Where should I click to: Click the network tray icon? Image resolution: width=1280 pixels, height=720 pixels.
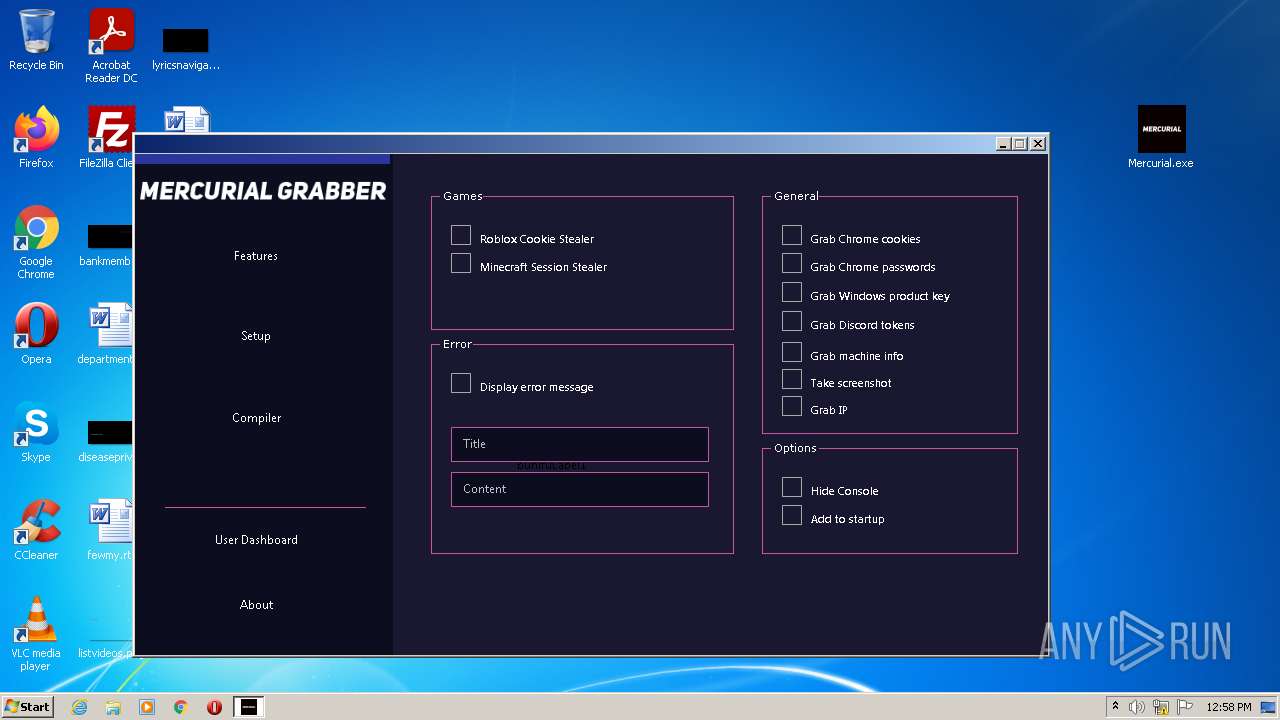(1161, 707)
